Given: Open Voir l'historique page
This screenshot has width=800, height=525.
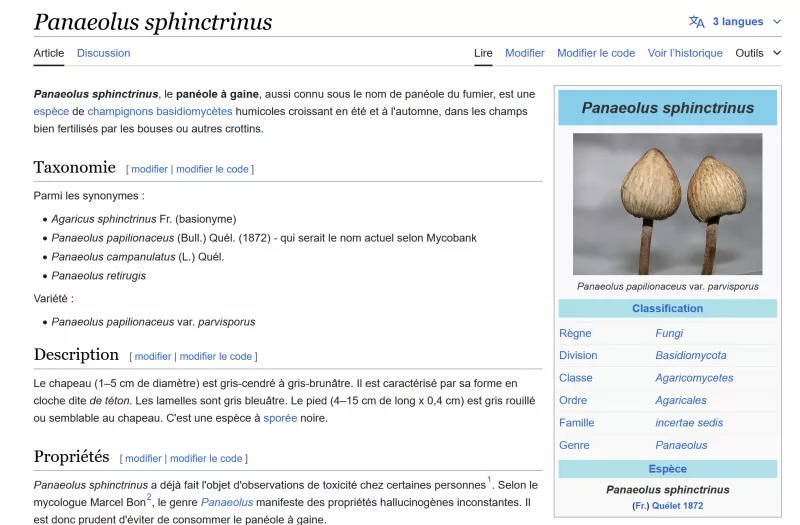Looking at the screenshot, I should click(x=685, y=53).
